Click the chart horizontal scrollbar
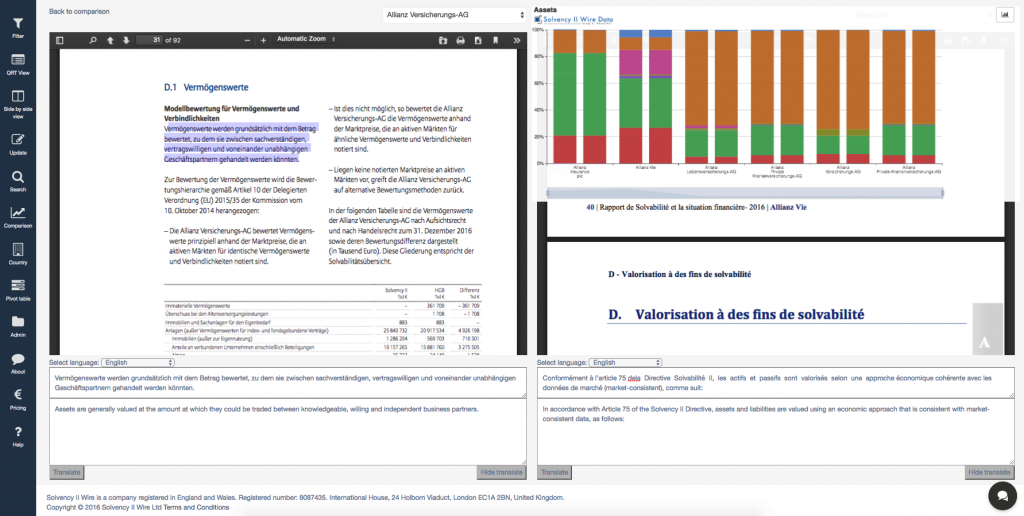1024x516 pixels. tap(742, 195)
